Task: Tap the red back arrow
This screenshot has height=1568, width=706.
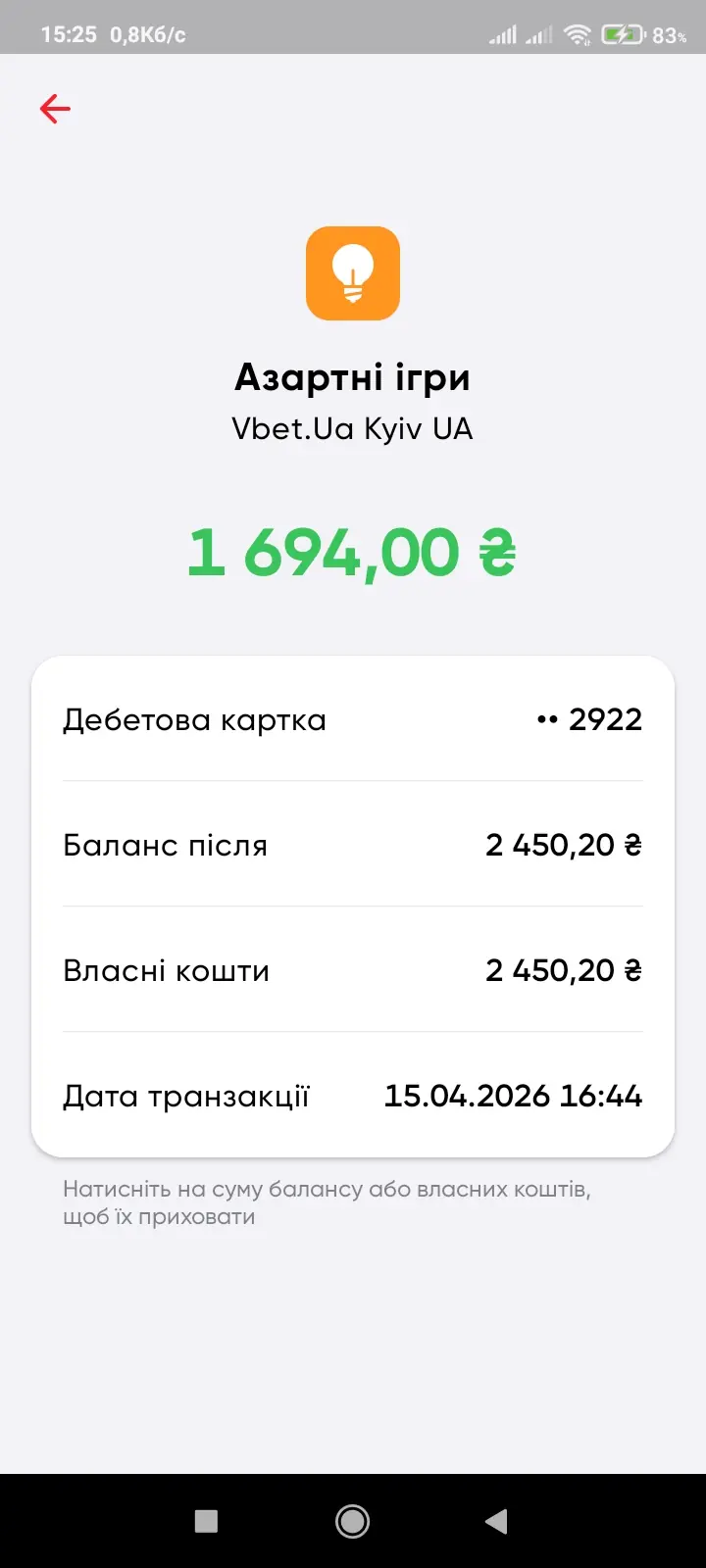Action: click(55, 109)
